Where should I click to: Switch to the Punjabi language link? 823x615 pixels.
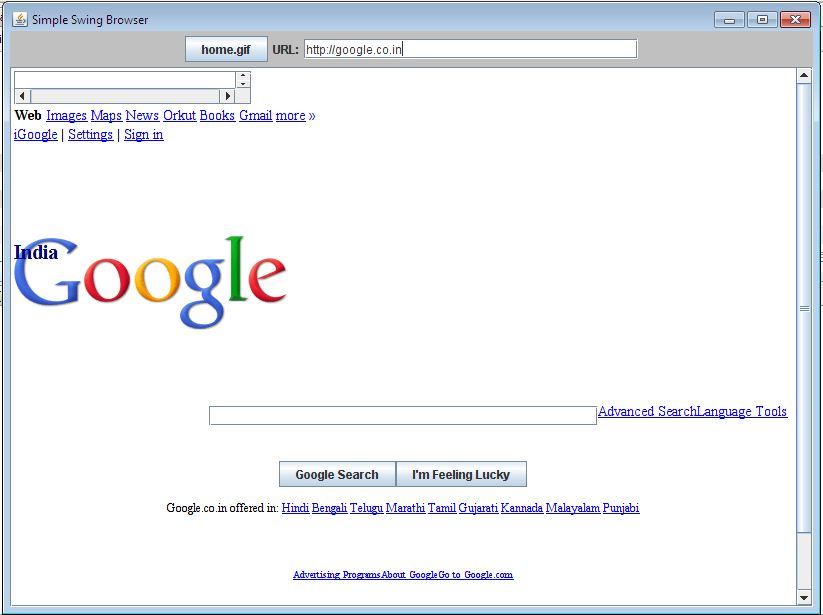(x=621, y=508)
